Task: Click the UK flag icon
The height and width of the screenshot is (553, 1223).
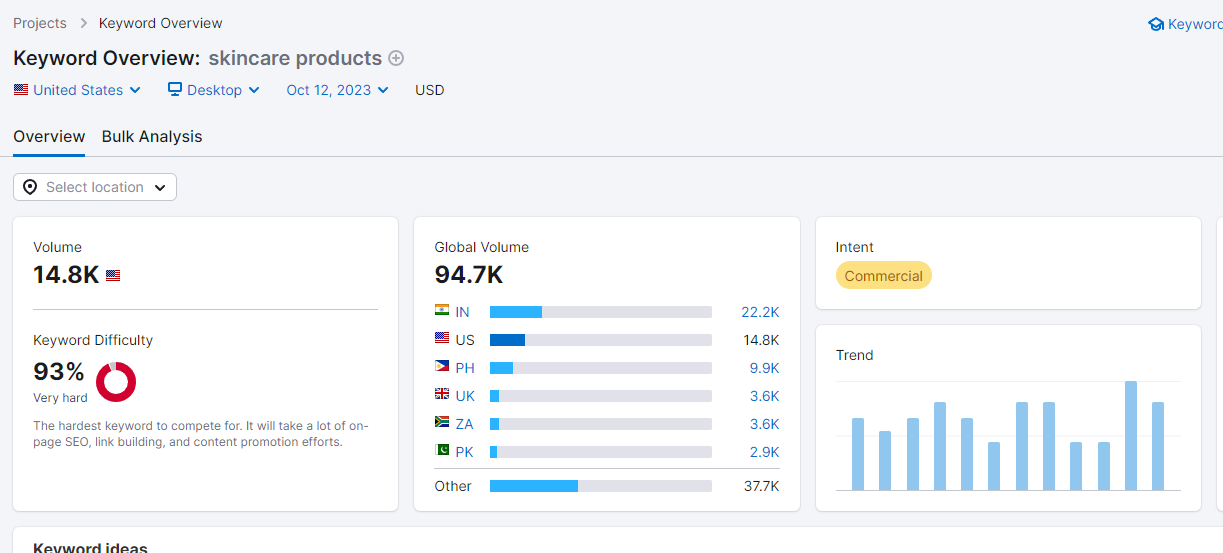Action: point(442,396)
